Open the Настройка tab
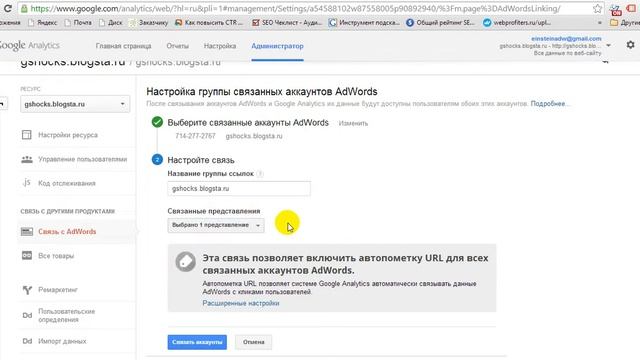Viewport: 640px width, 360px height. pyautogui.click(x=220, y=46)
